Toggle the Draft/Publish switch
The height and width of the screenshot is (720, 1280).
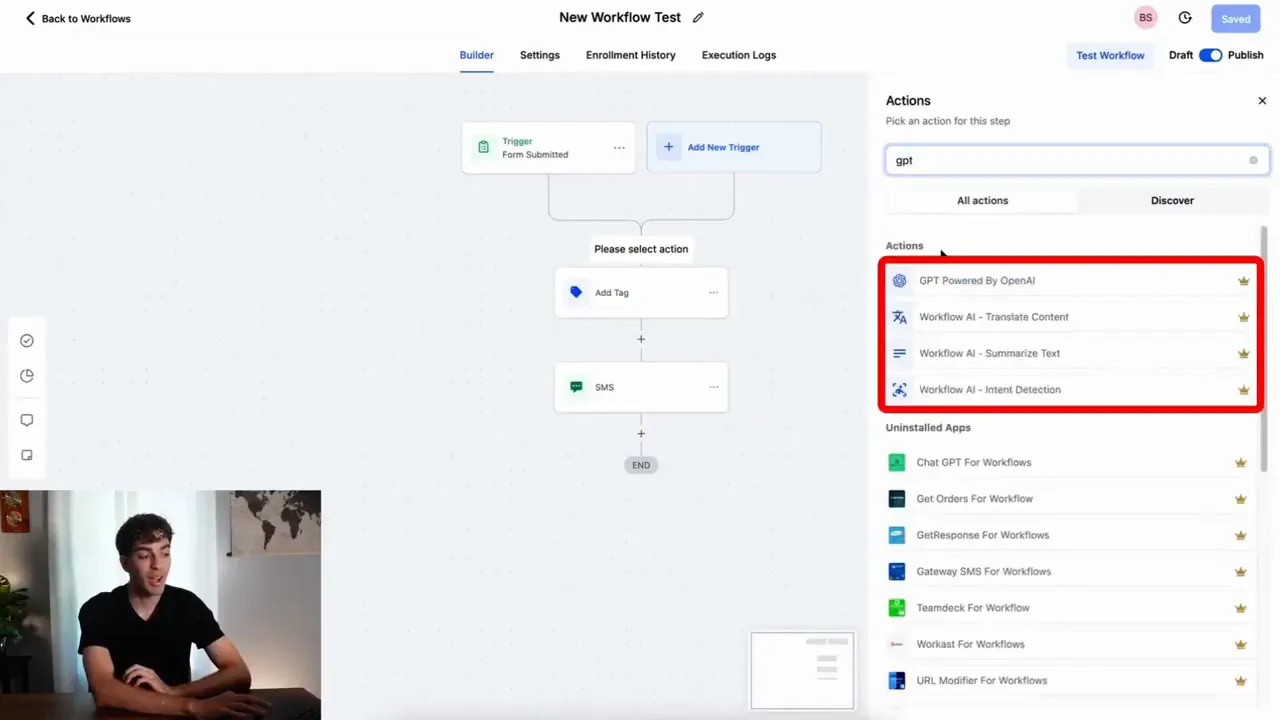coord(1210,55)
